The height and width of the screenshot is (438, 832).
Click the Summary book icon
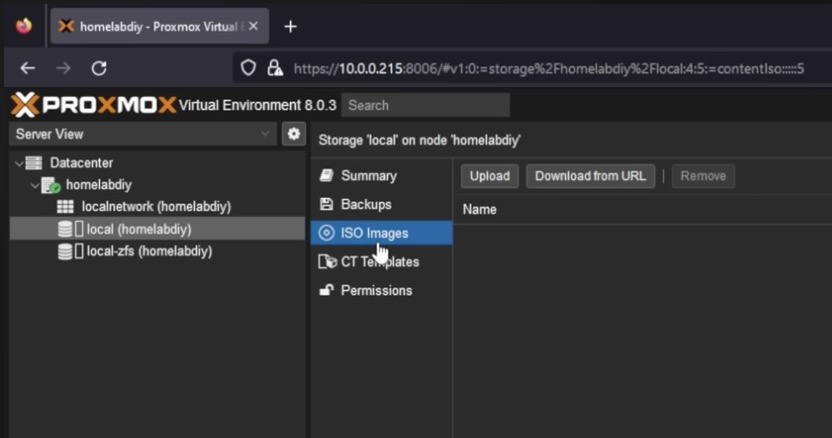tap(326, 175)
